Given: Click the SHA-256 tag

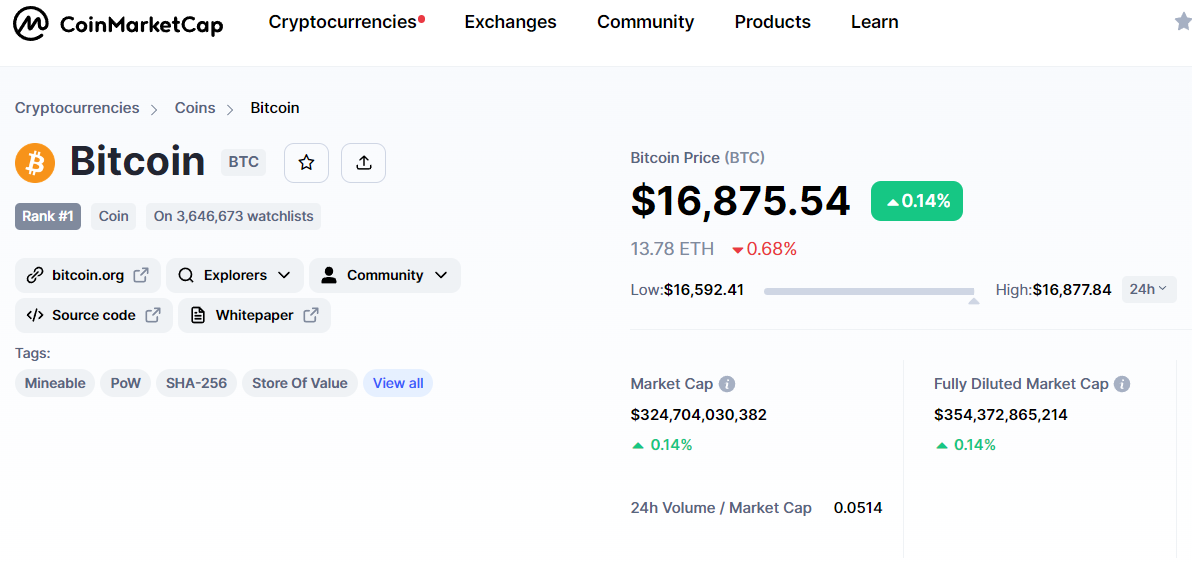Looking at the screenshot, I should click(x=197, y=383).
